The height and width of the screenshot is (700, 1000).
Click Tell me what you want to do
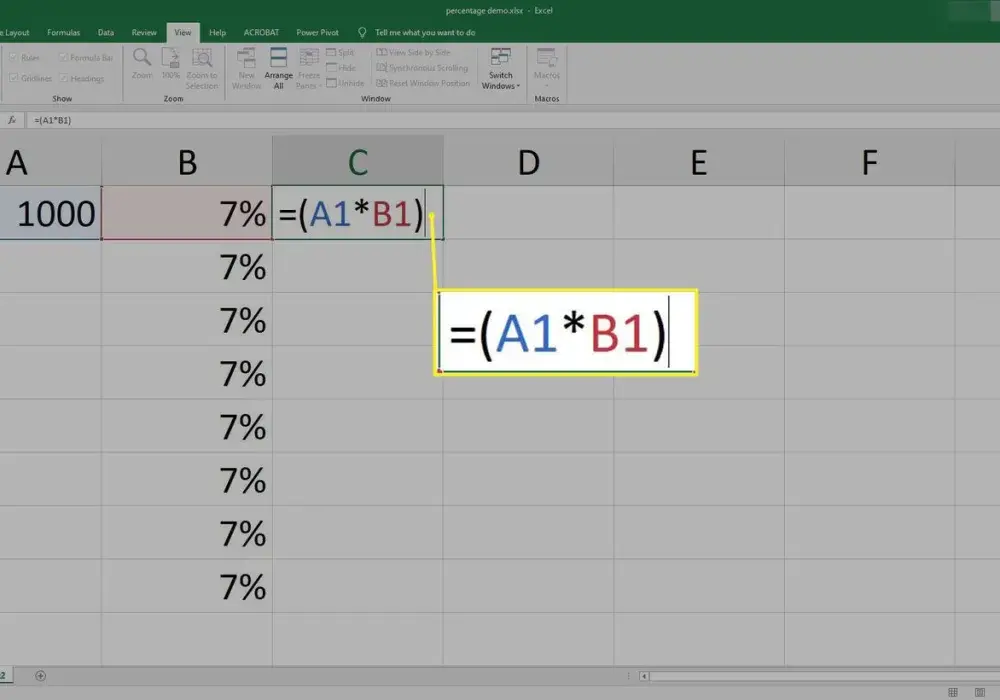[x=425, y=33]
